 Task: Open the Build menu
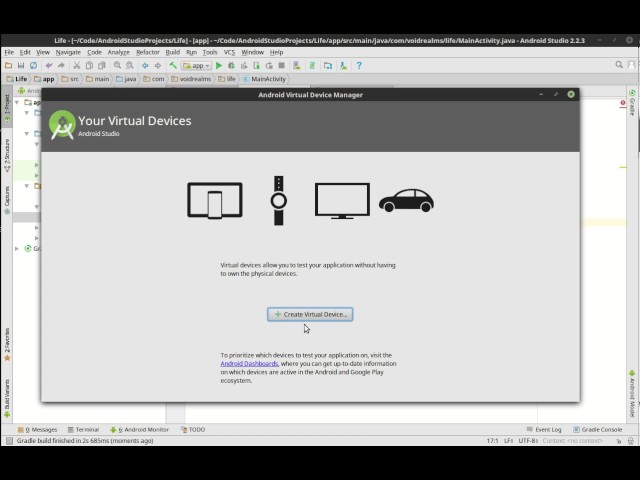(x=173, y=52)
